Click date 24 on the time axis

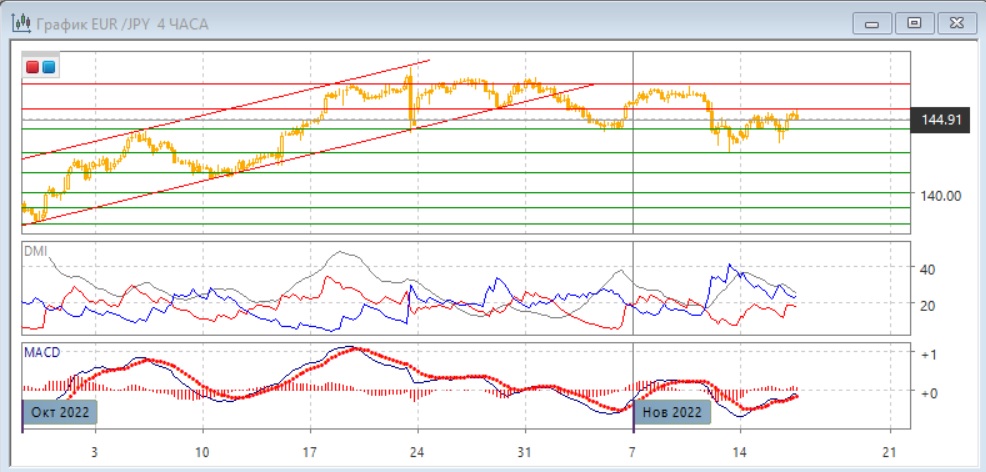click(x=418, y=451)
